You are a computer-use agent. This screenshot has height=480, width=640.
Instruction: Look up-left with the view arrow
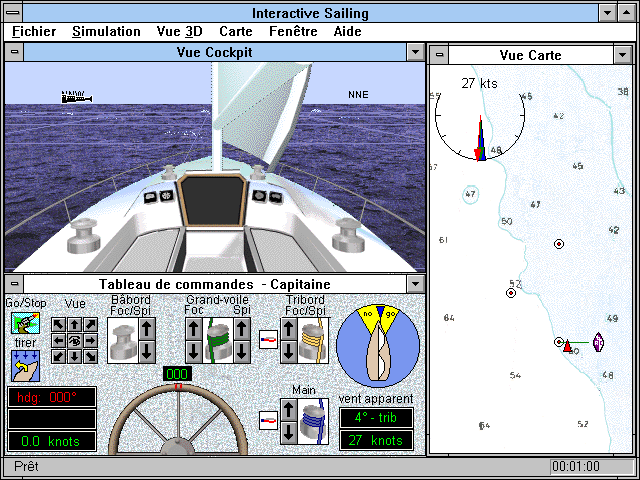[59, 325]
